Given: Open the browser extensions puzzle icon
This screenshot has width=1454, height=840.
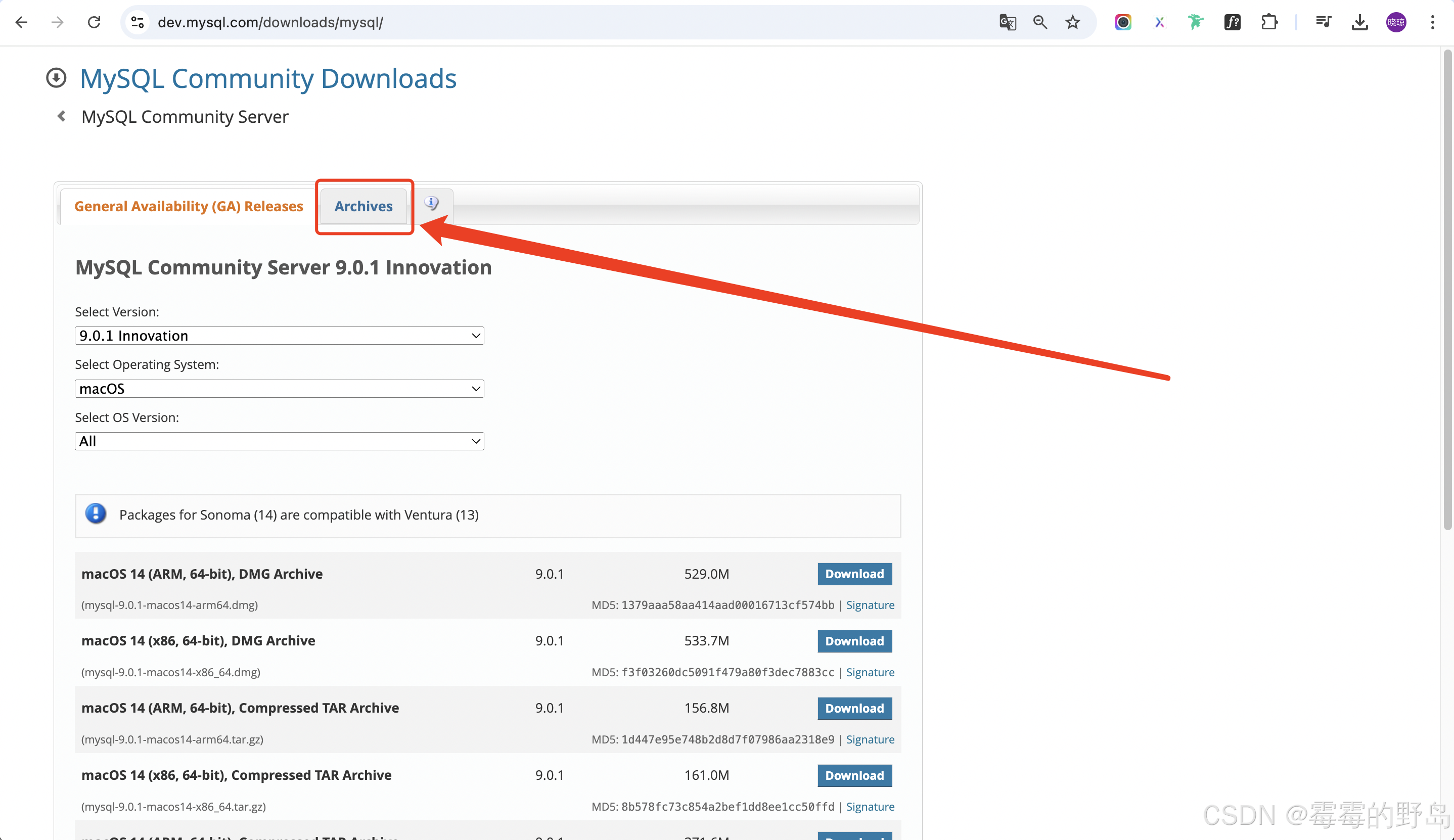Looking at the screenshot, I should (x=1269, y=23).
